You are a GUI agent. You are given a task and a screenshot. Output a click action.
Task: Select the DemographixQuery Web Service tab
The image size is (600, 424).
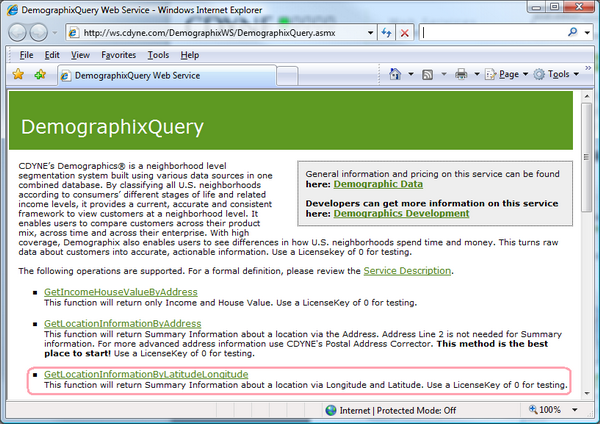coord(167,75)
